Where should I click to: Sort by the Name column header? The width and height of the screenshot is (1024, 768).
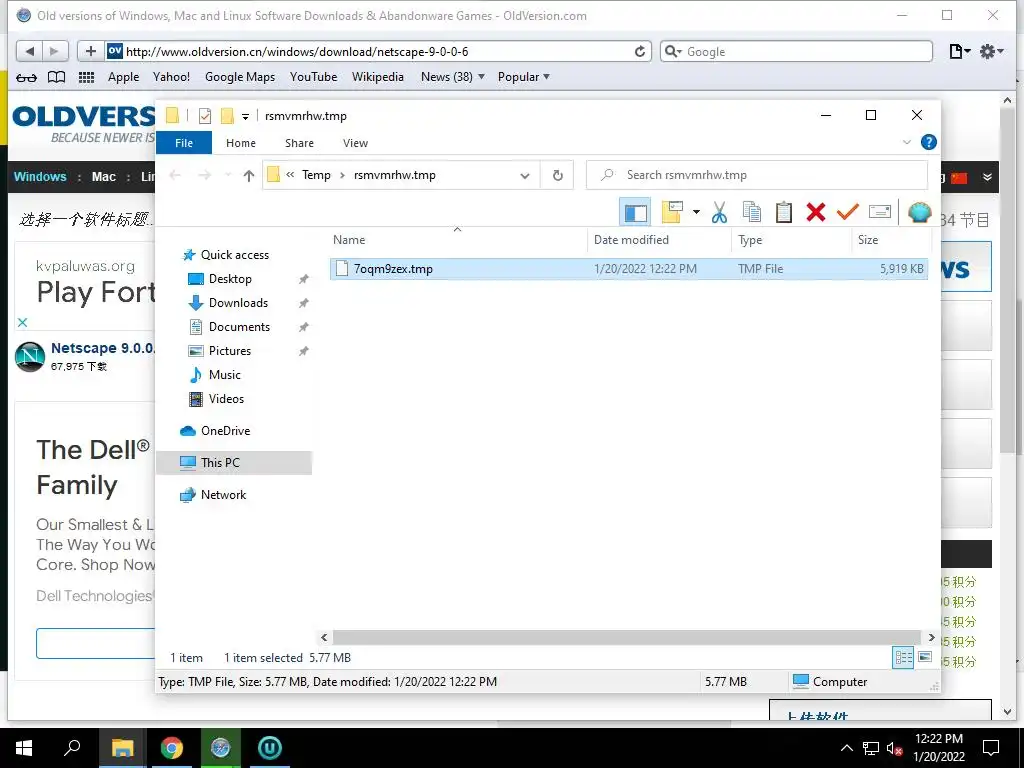tap(457, 240)
